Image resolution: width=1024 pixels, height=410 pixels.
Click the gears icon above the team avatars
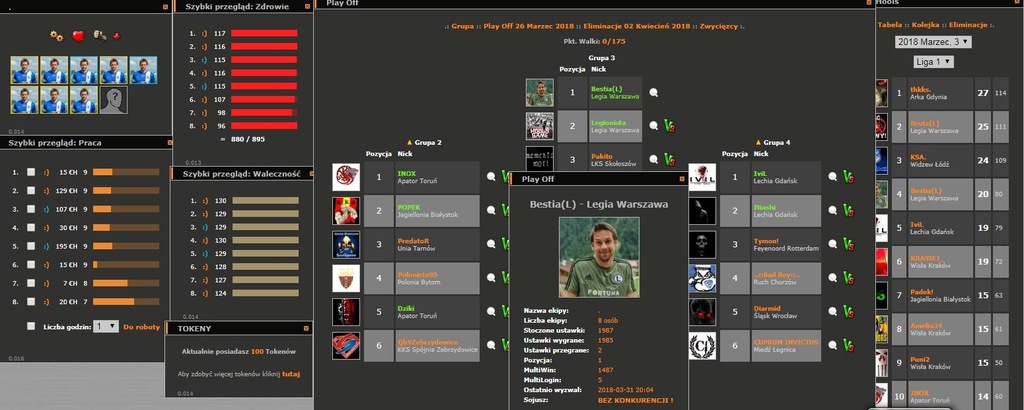click(57, 36)
